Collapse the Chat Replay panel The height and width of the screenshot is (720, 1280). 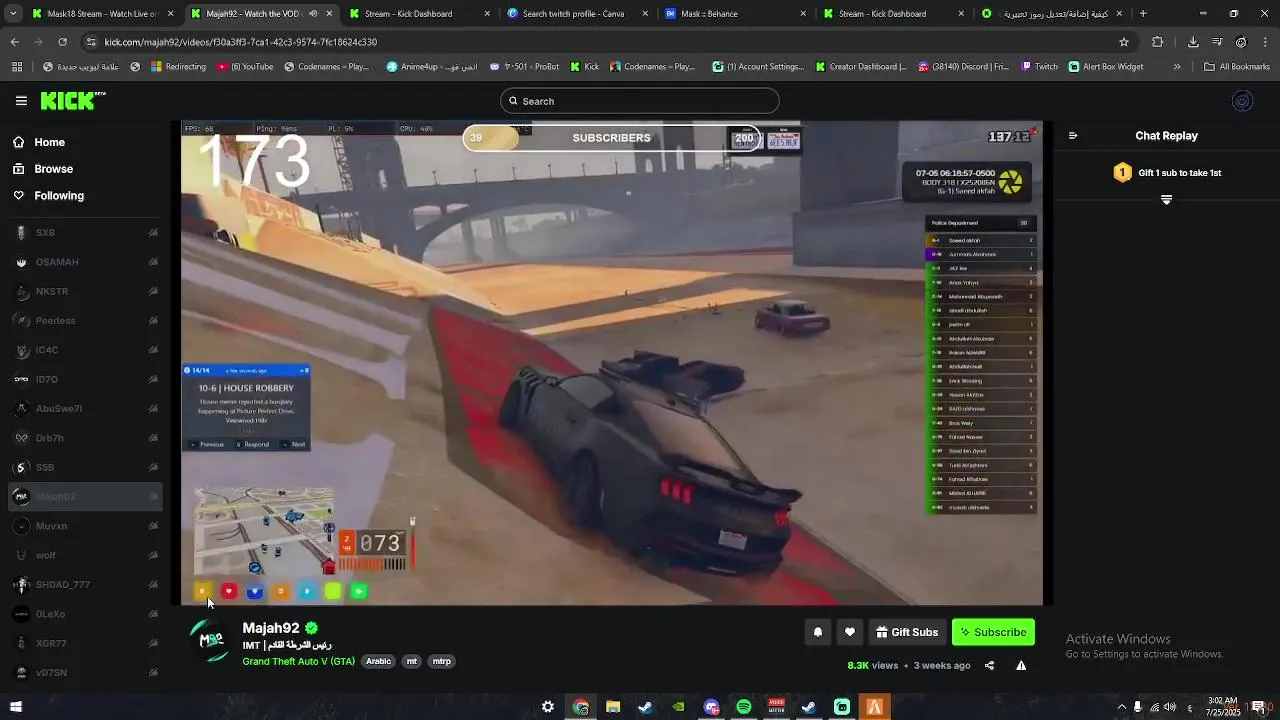[x=1073, y=136]
